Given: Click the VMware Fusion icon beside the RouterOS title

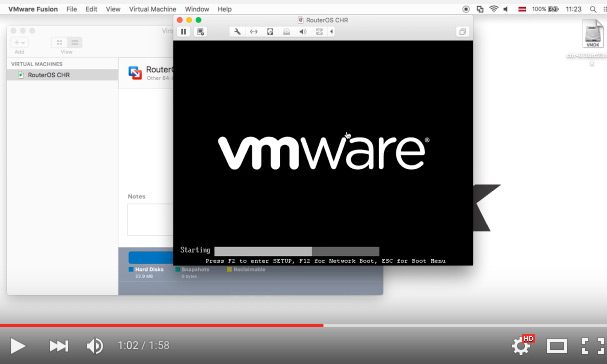Looking at the screenshot, I should coord(135,73).
